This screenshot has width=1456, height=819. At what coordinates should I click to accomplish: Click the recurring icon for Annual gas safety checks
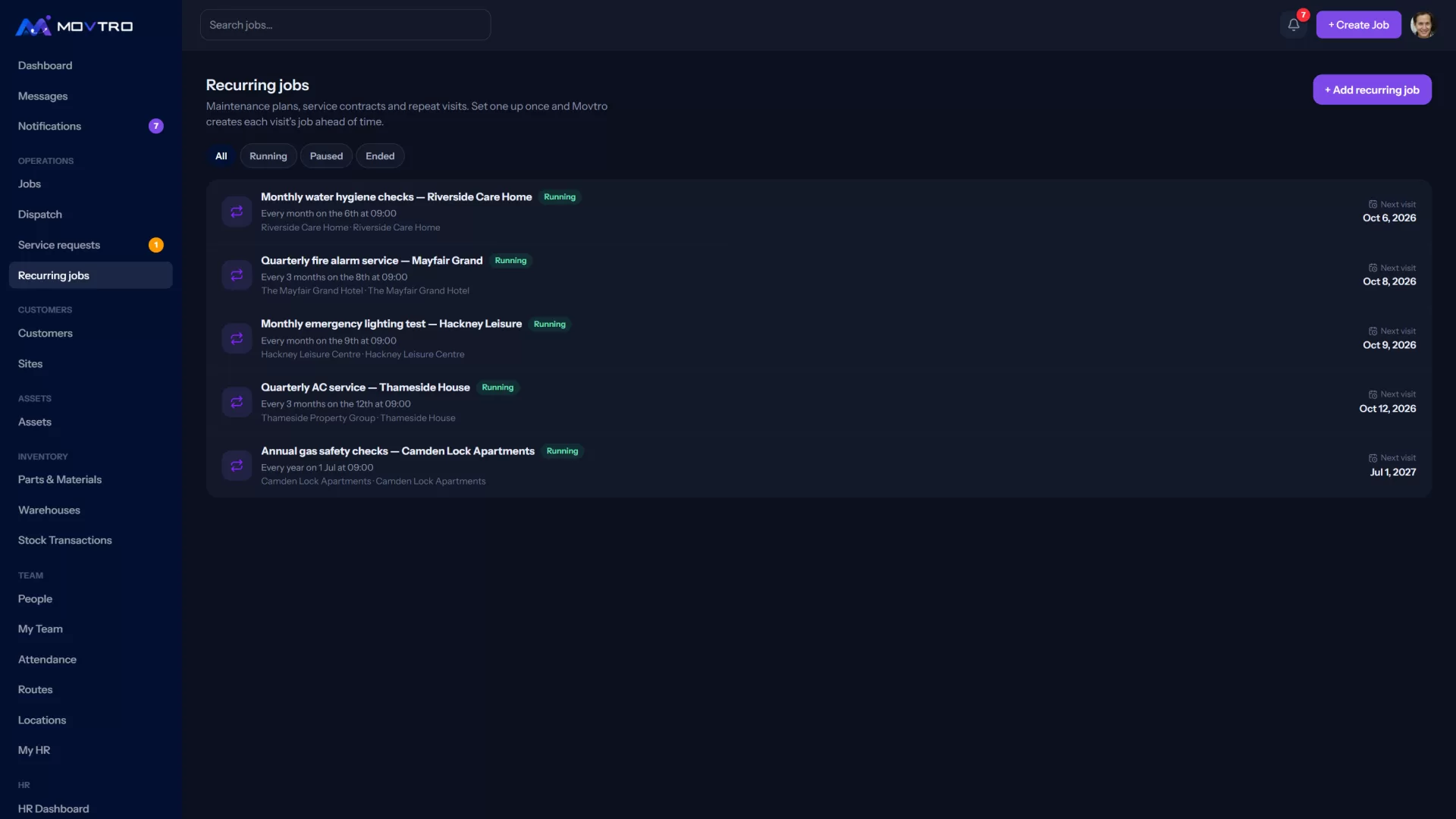tap(237, 466)
